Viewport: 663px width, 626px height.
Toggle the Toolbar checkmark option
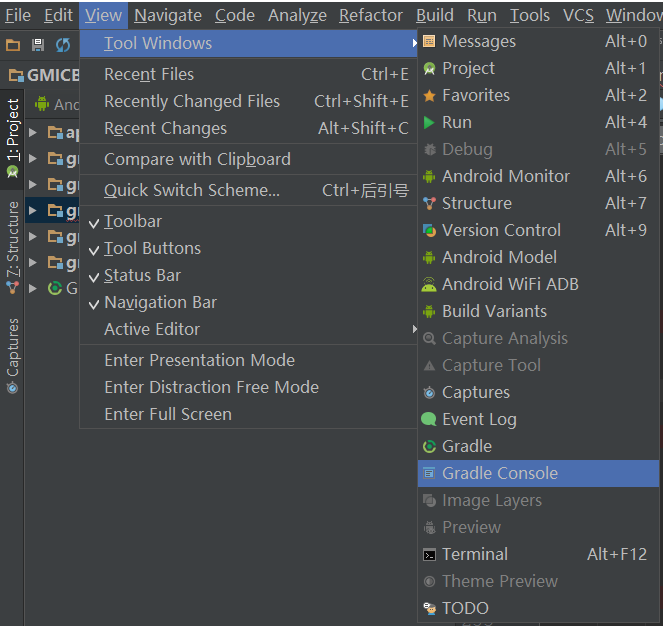[x=249, y=222]
